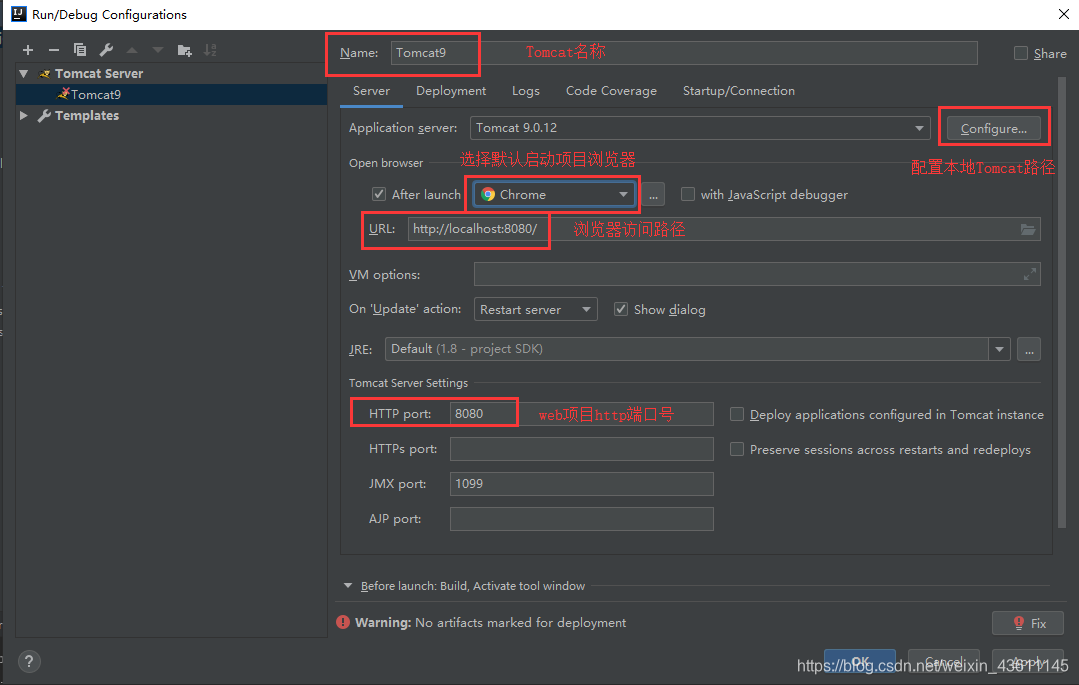The height and width of the screenshot is (685, 1079).
Task: Enable Deploy applications configured in Tomcat instance
Action: tap(737, 414)
